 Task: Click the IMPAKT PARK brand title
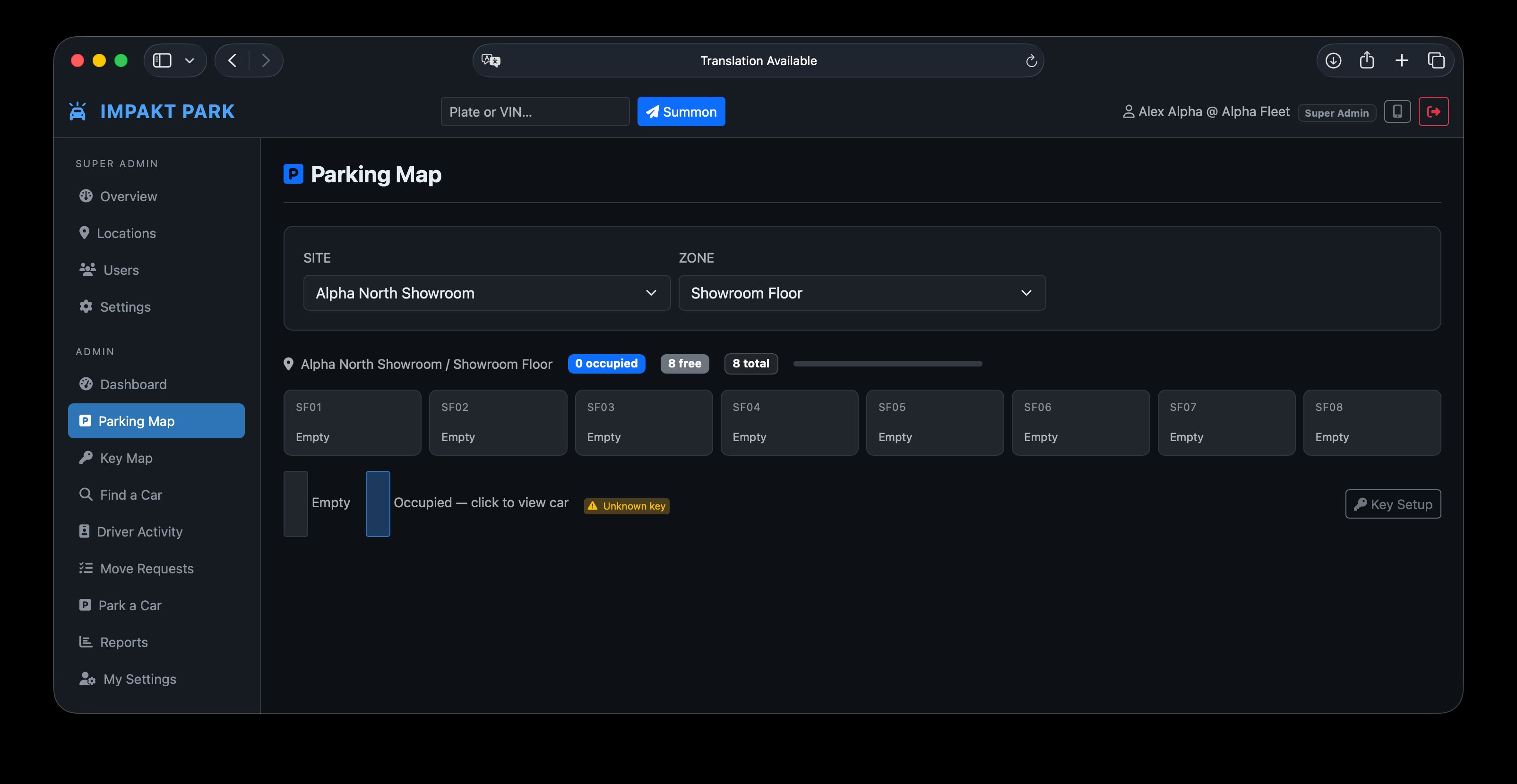click(167, 111)
